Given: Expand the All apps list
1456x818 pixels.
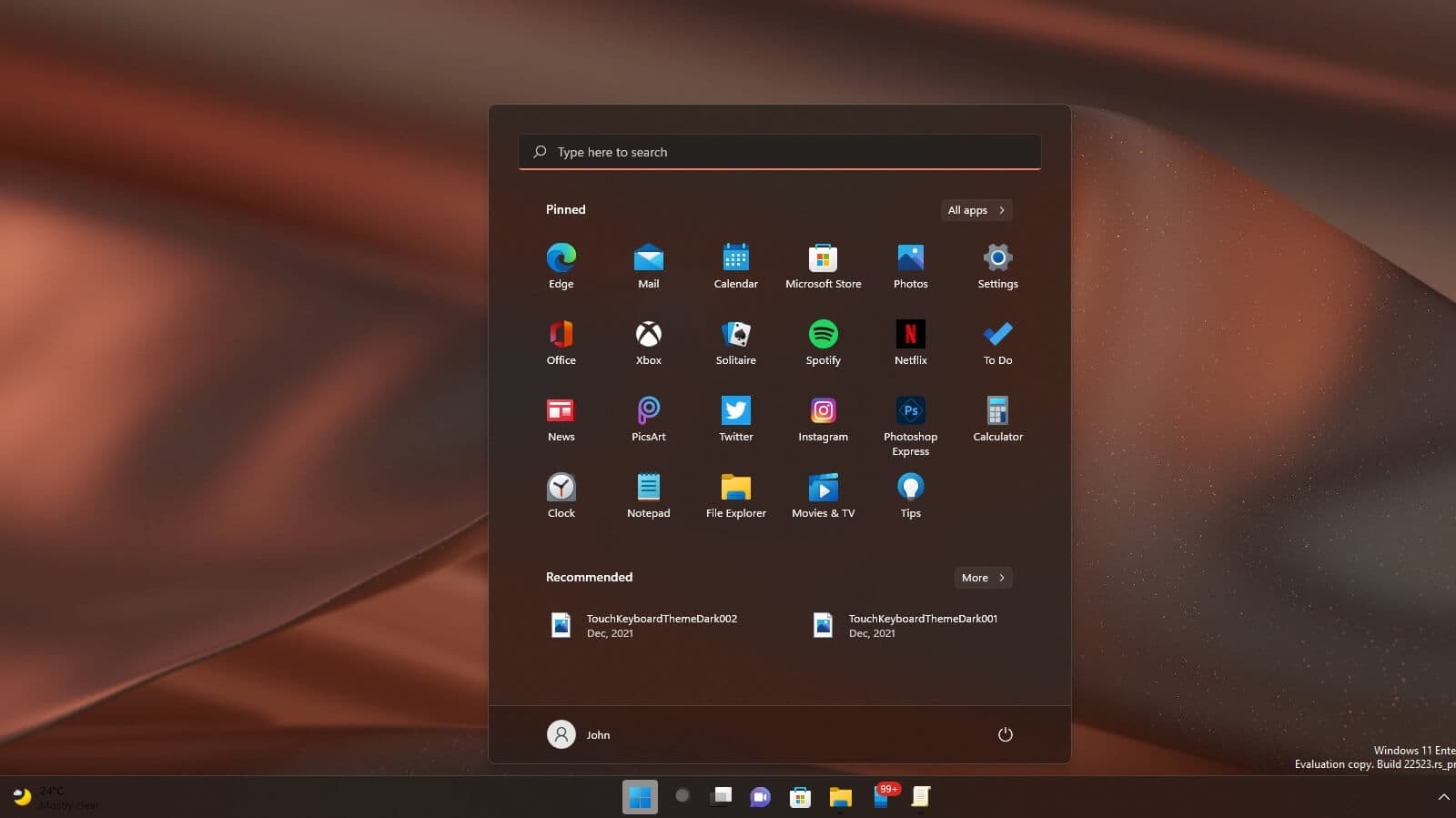Looking at the screenshot, I should 976,210.
